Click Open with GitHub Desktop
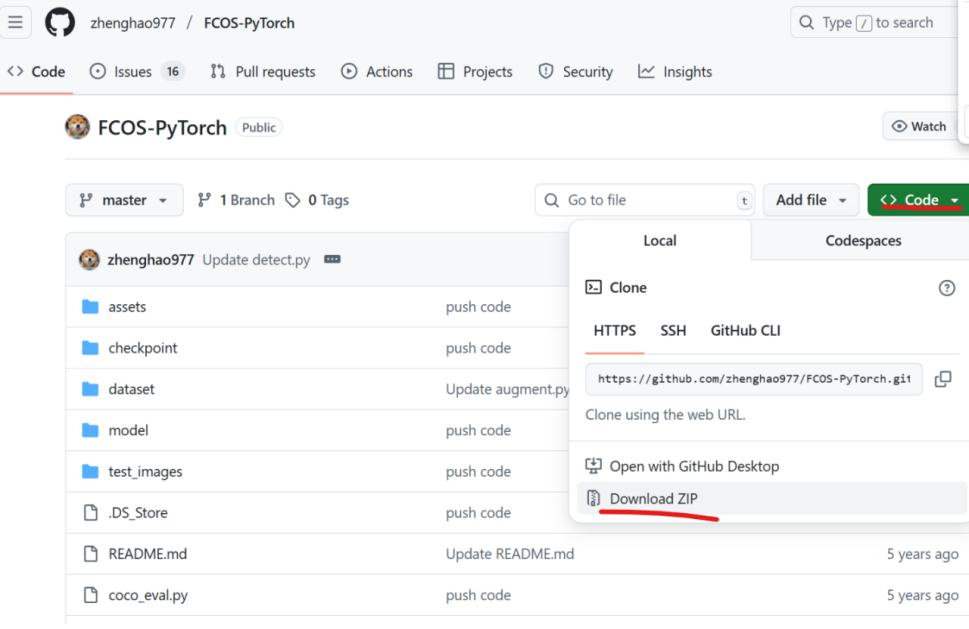Image resolution: width=969 pixels, height=629 pixels. pos(693,466)
